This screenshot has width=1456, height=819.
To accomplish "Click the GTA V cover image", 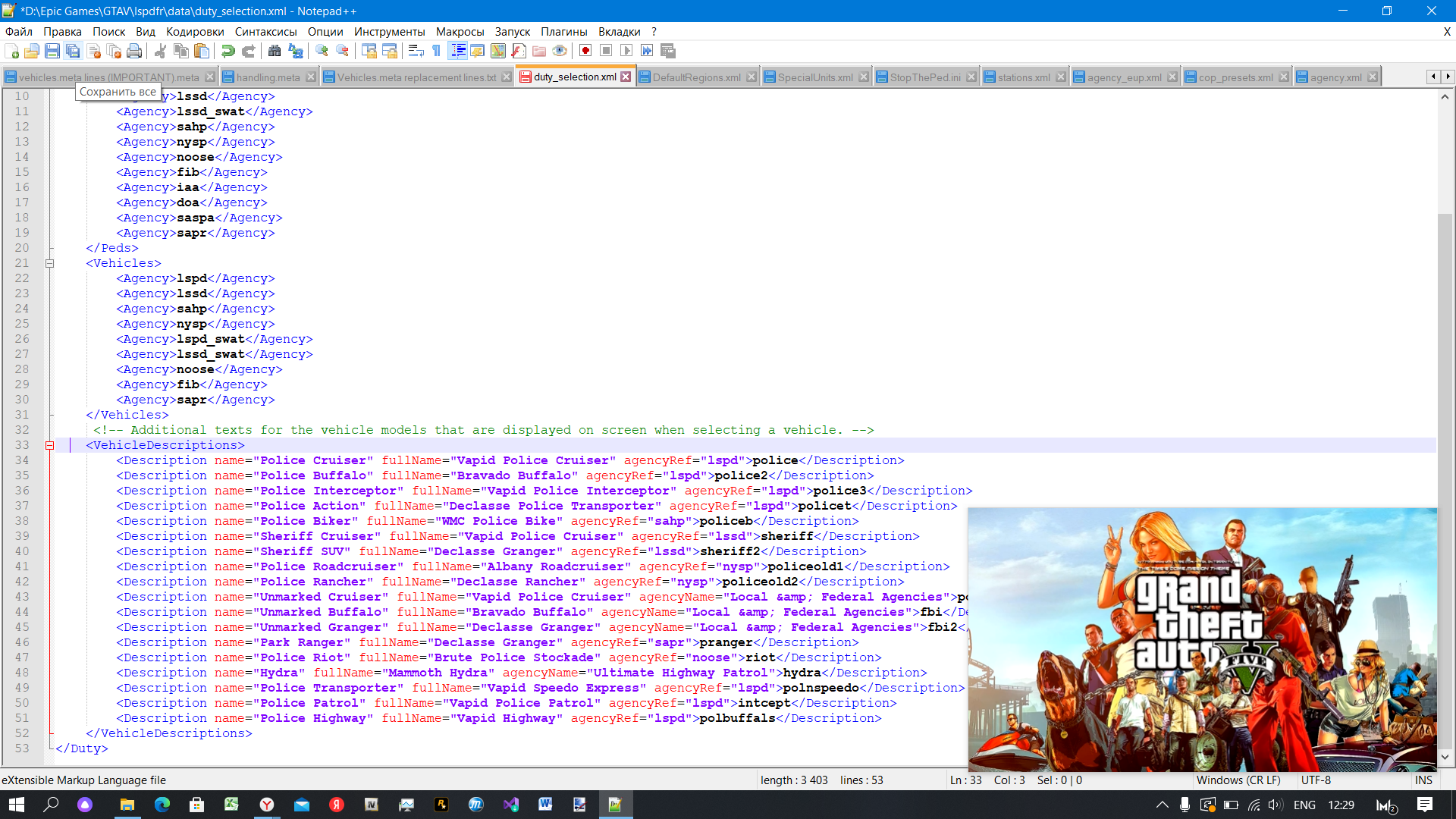I will click(1202, 639).
